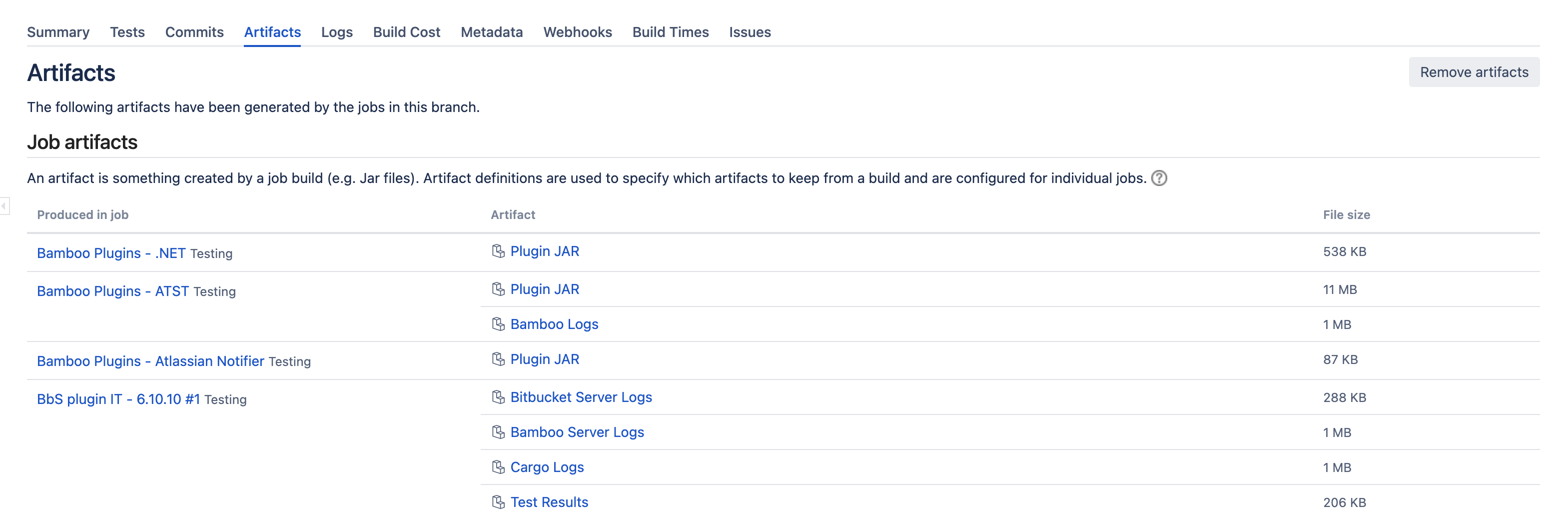Screen dimensions: 1568x519
Task: Click the 87 KB file size value
Action: click(x=1340, y=359)
